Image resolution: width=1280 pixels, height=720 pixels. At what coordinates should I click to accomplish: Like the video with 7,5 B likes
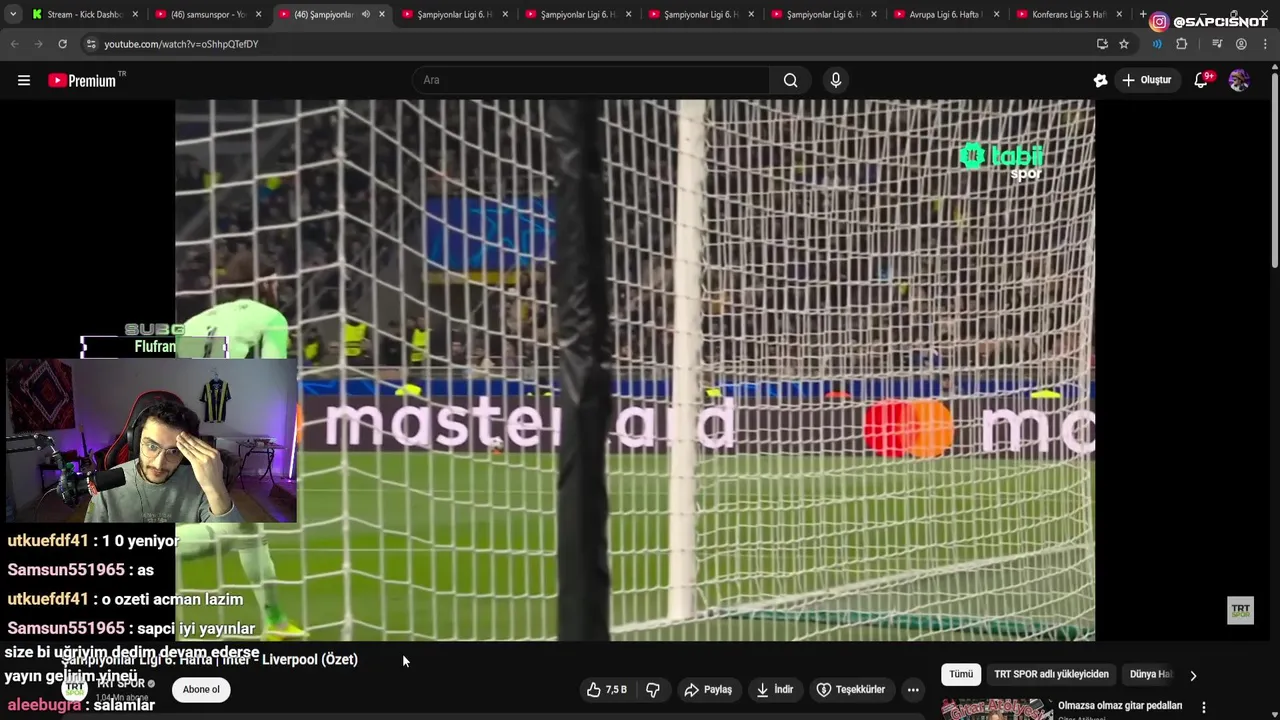pos(607,690)
